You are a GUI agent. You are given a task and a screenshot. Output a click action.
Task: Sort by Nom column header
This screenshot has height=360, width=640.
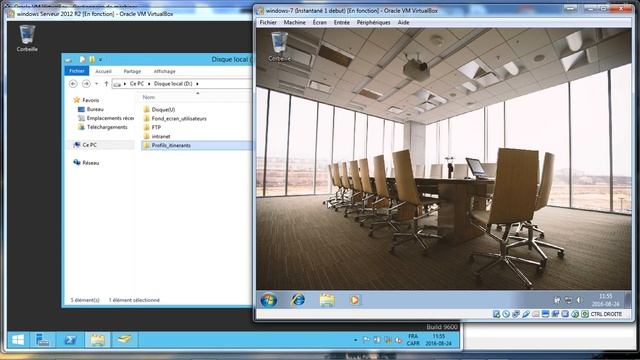[x=149, y=97]
